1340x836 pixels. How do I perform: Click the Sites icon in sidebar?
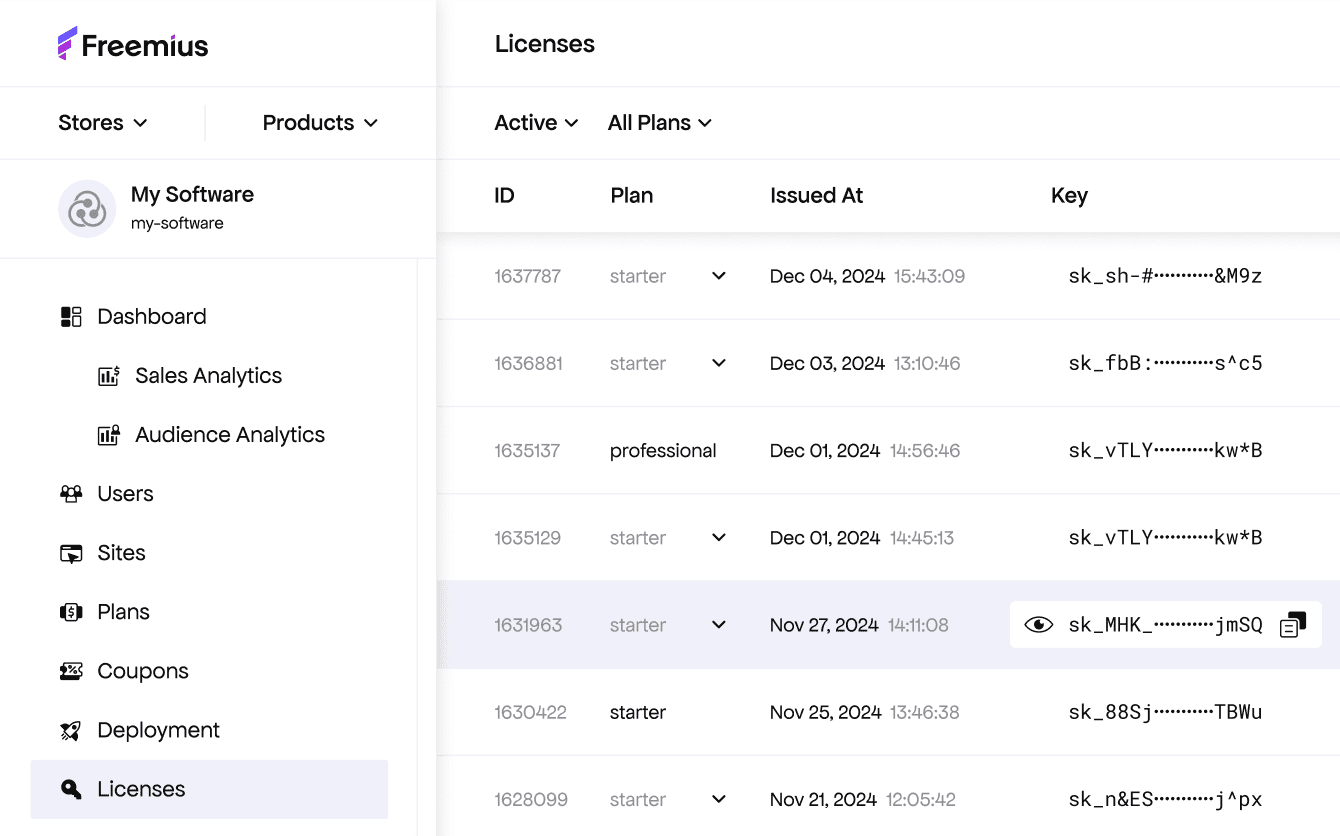pyautogui.click(x=71, y=553)
